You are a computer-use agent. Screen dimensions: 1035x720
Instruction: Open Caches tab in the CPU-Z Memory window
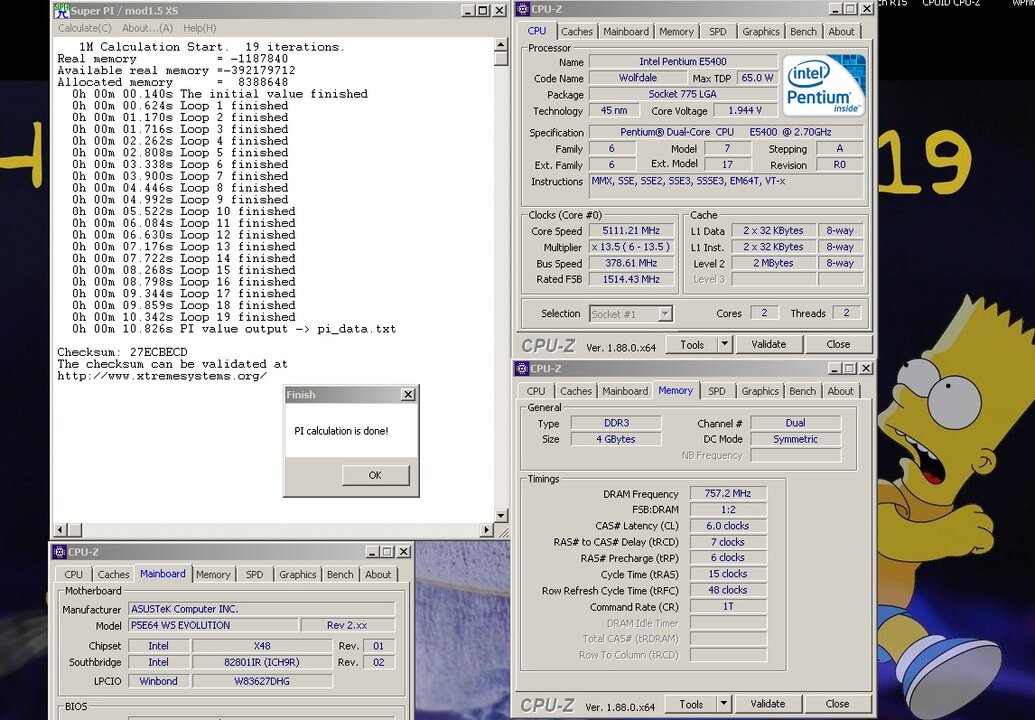click(576, 391)
